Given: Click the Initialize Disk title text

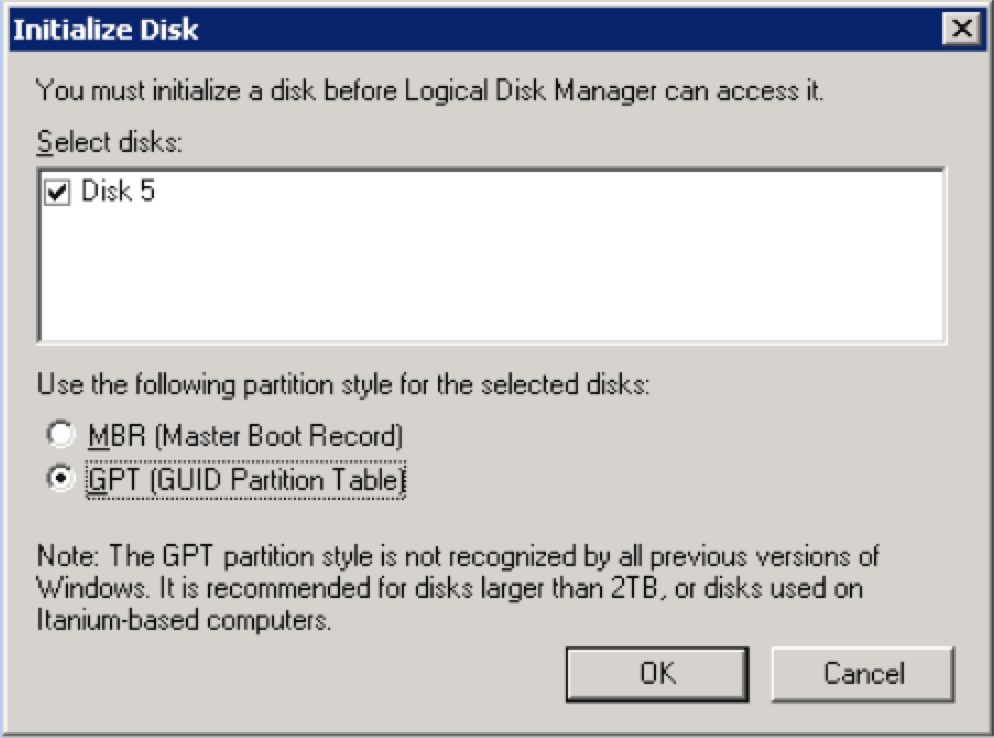Looking at the screenshot, I should click(x=105, y=30).
